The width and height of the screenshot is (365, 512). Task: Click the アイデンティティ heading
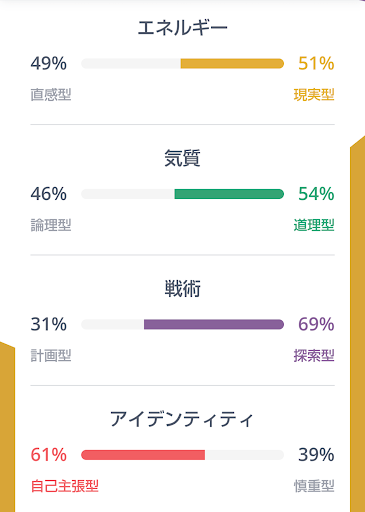pos(182,419)
